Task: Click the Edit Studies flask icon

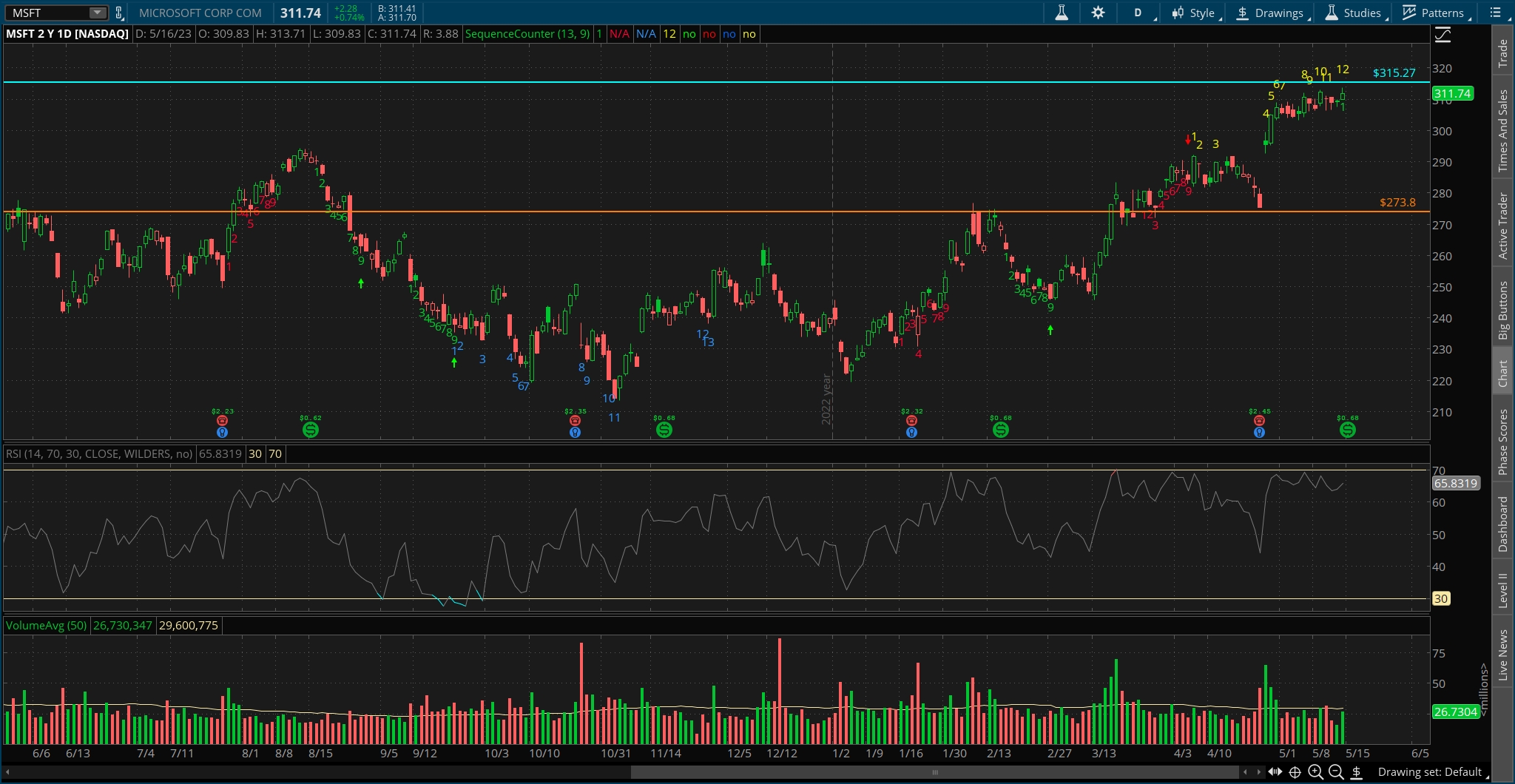Action: coord(1062,13)
